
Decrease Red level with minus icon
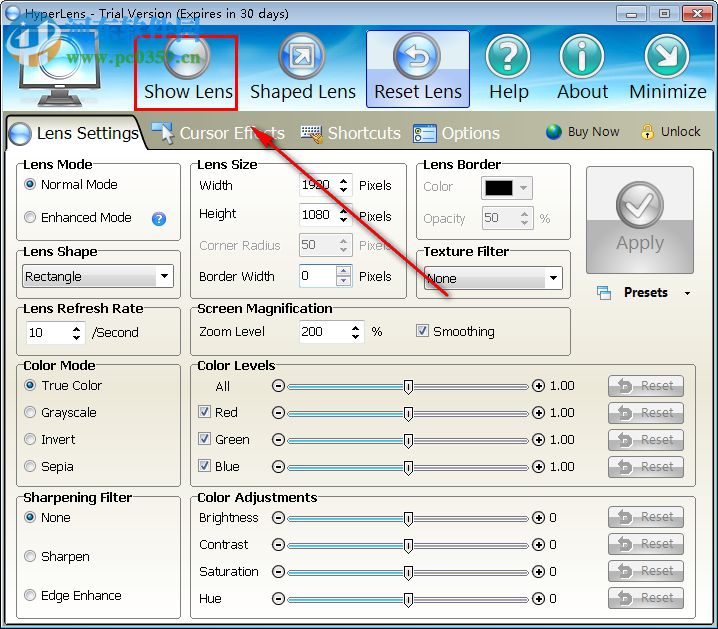pyautogui.click(x=278, y=413)
